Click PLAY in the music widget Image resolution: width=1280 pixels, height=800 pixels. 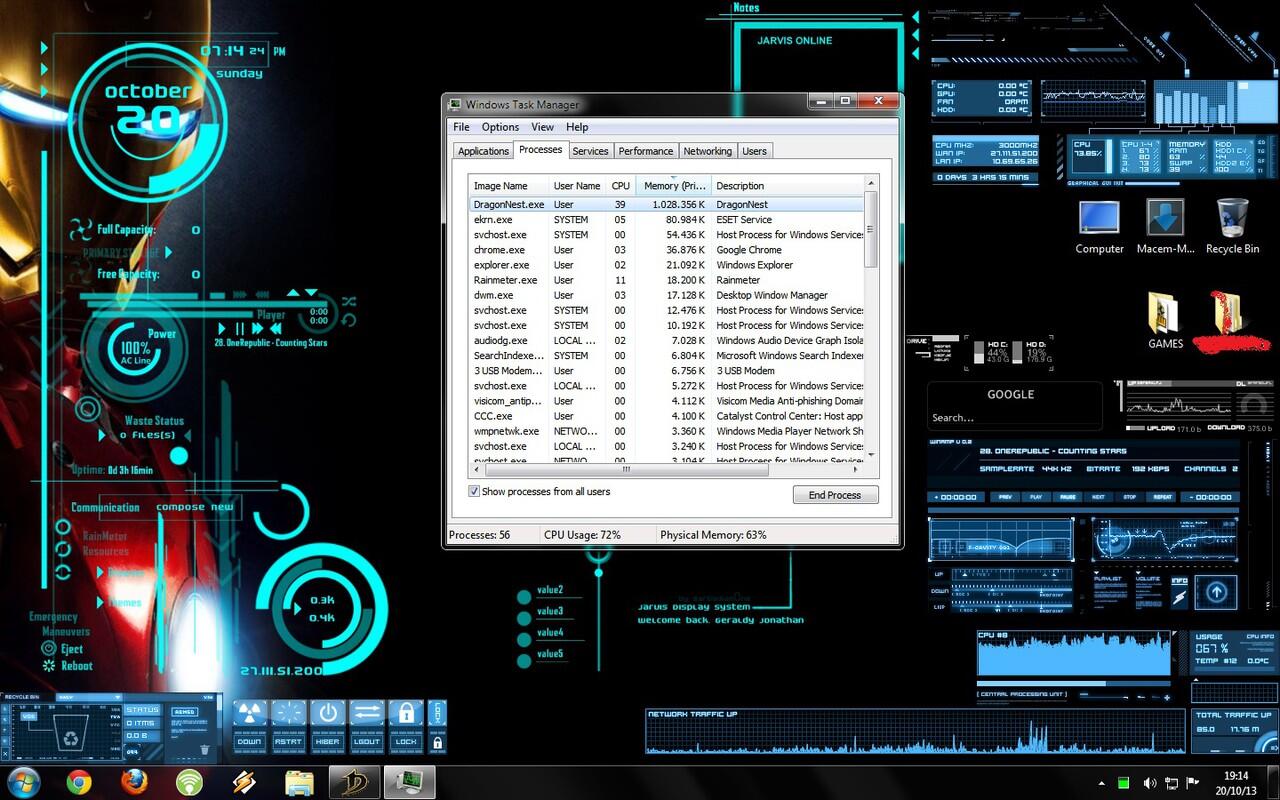1036,496
